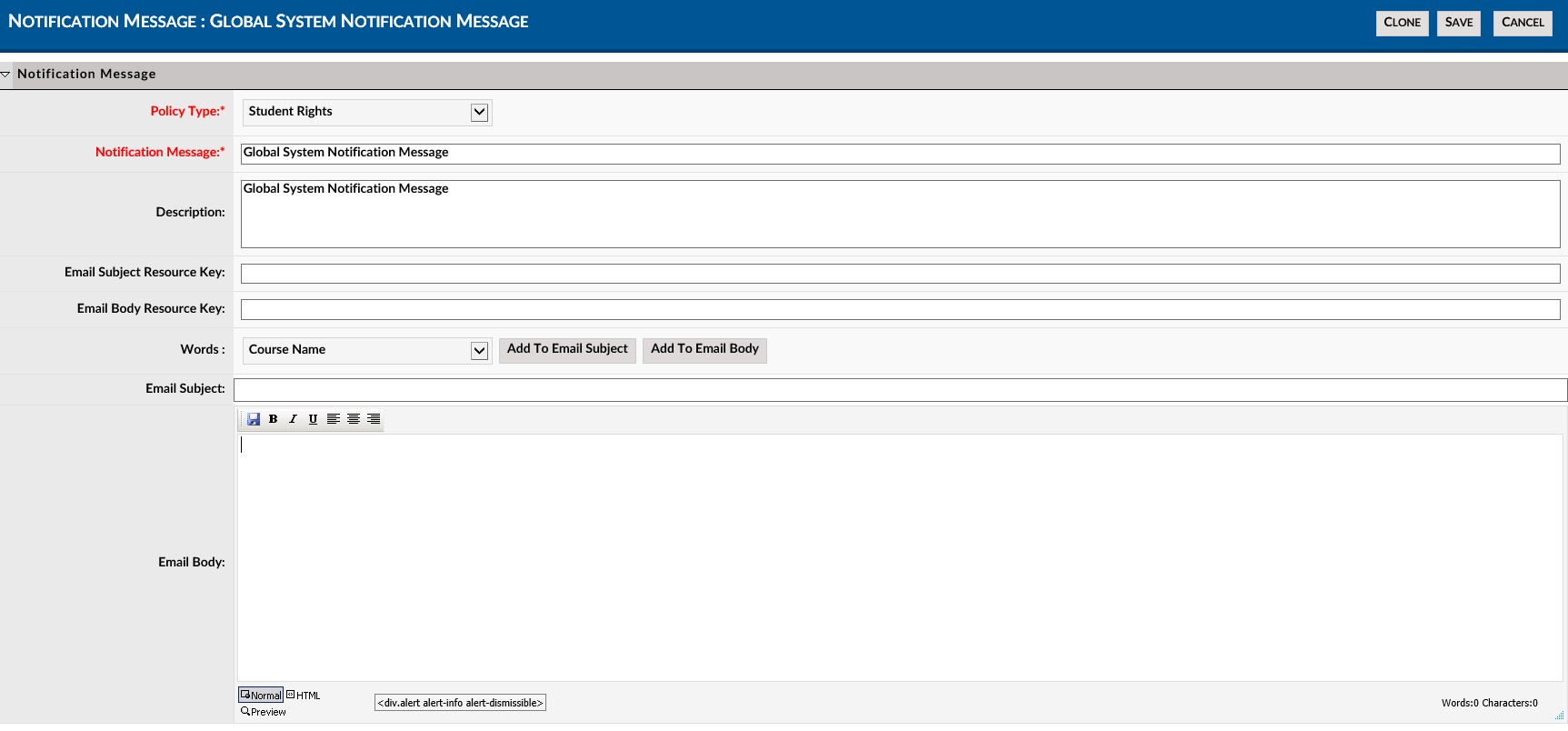1568x731 pixels.
Task: Click inside the Email Body editing area
Action: point(900,557)
